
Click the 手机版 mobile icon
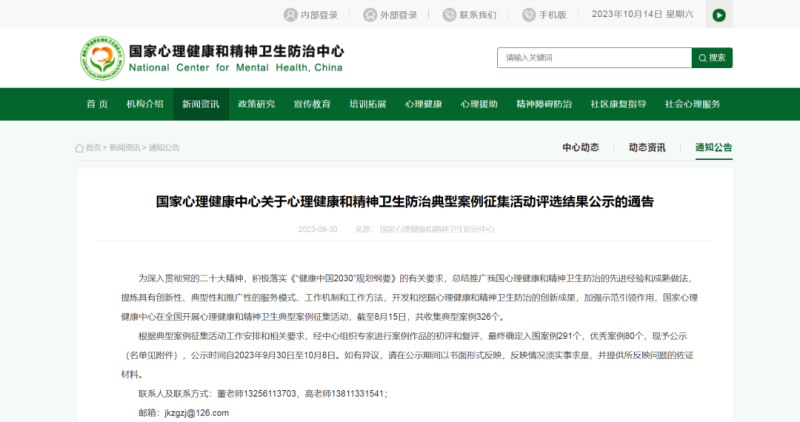[x=528, y=15]
